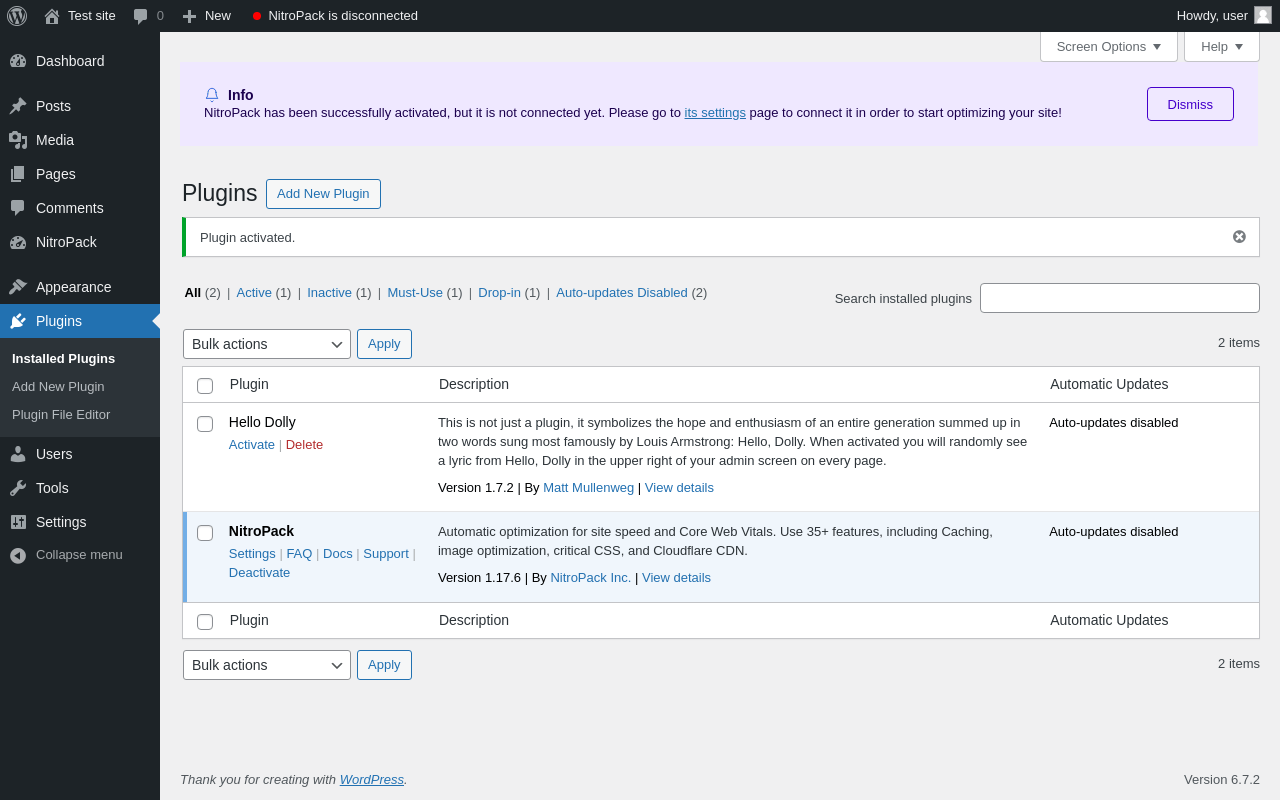The height and width of the screenshot is (800, 1280).
Task: Expand the Help panel
Action: pyautogui.click(x=1221, y=46)
